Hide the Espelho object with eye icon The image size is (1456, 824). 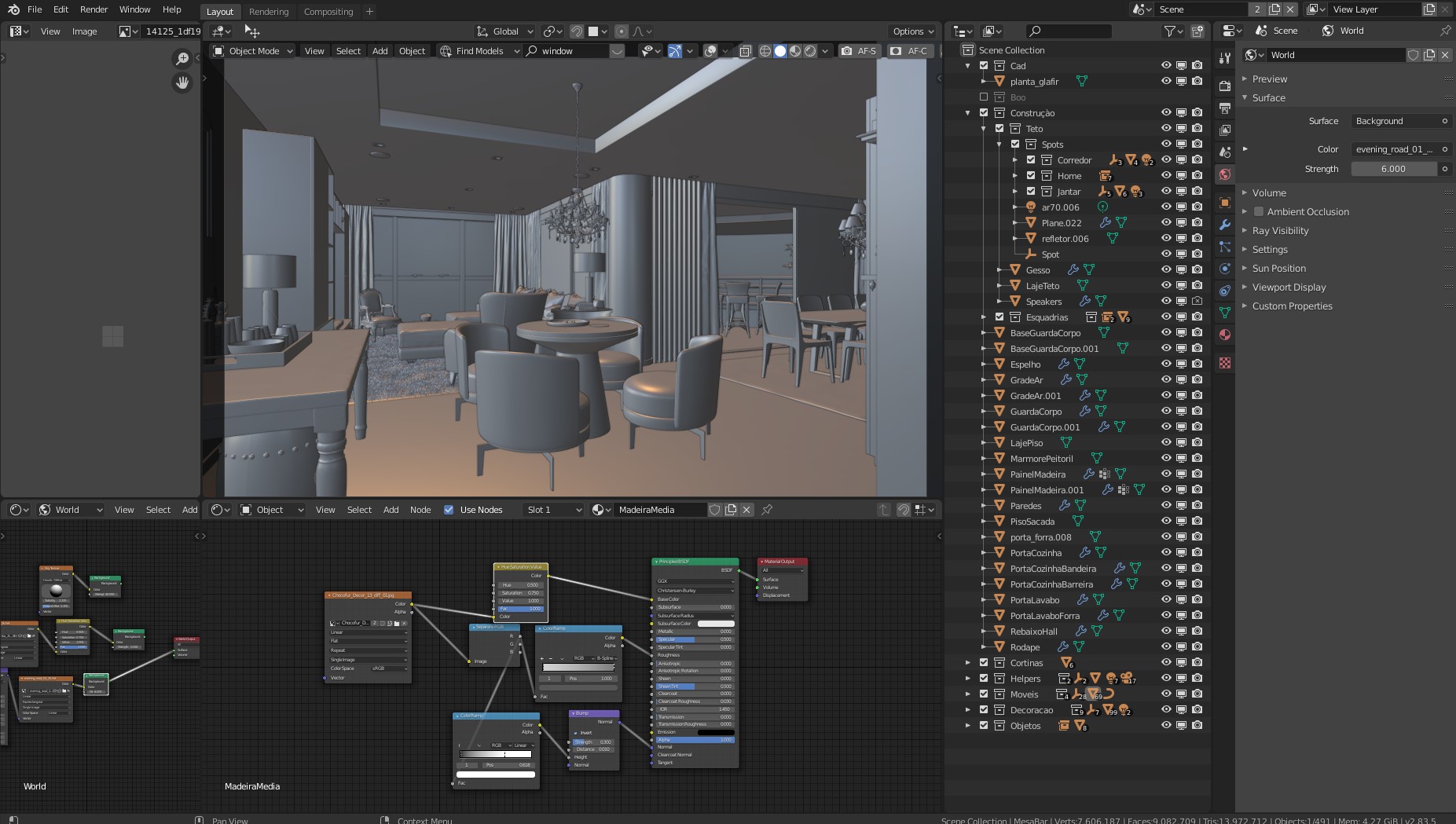(1166, 364)
